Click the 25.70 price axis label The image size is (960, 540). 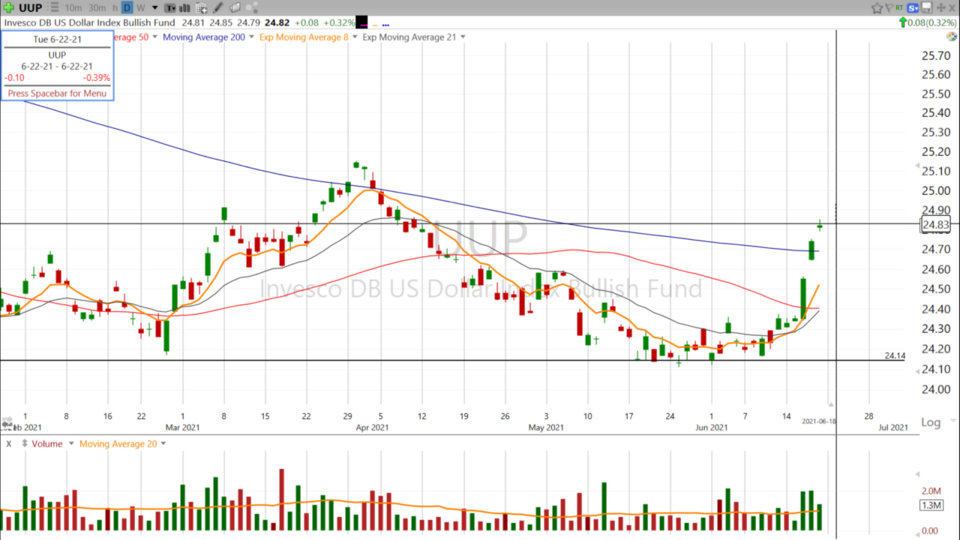936,56
